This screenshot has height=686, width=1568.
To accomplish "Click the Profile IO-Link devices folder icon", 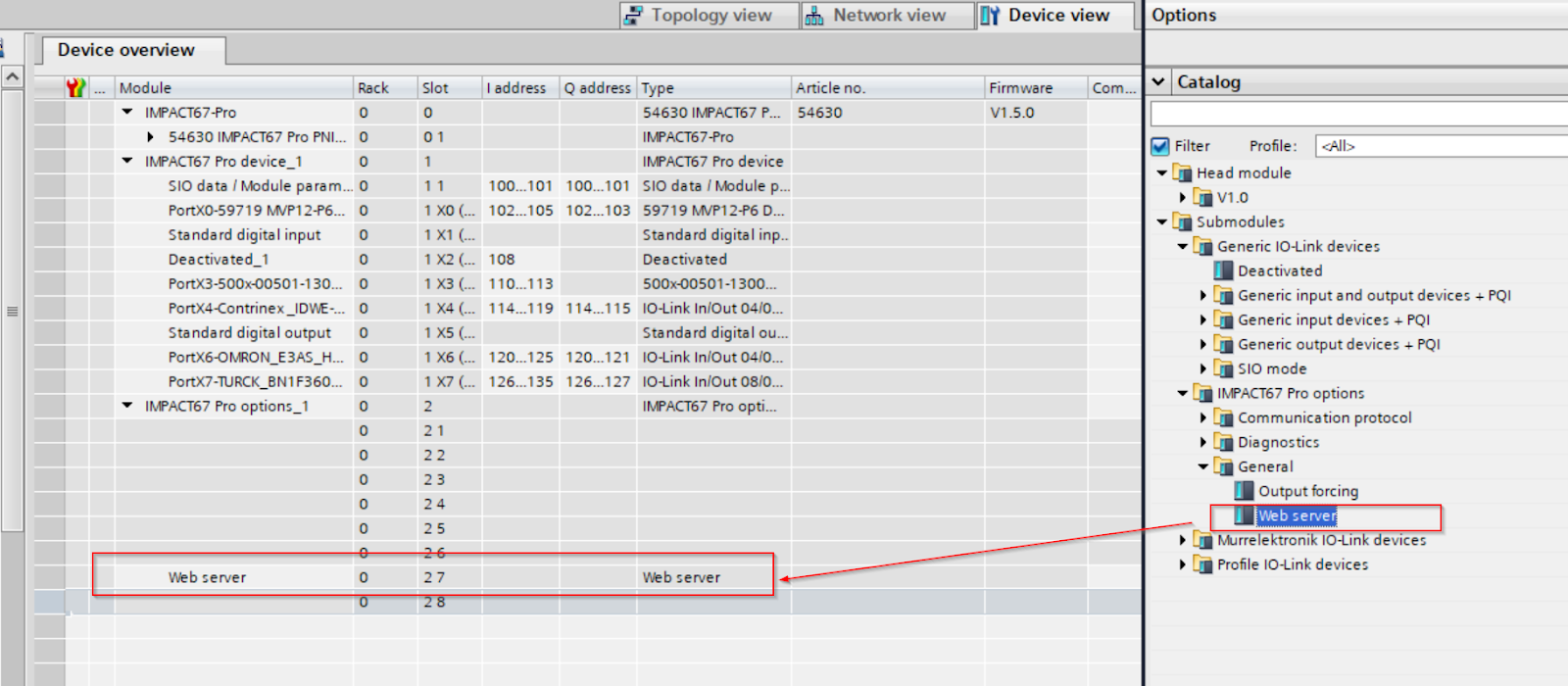I will tap(1202, 565).
